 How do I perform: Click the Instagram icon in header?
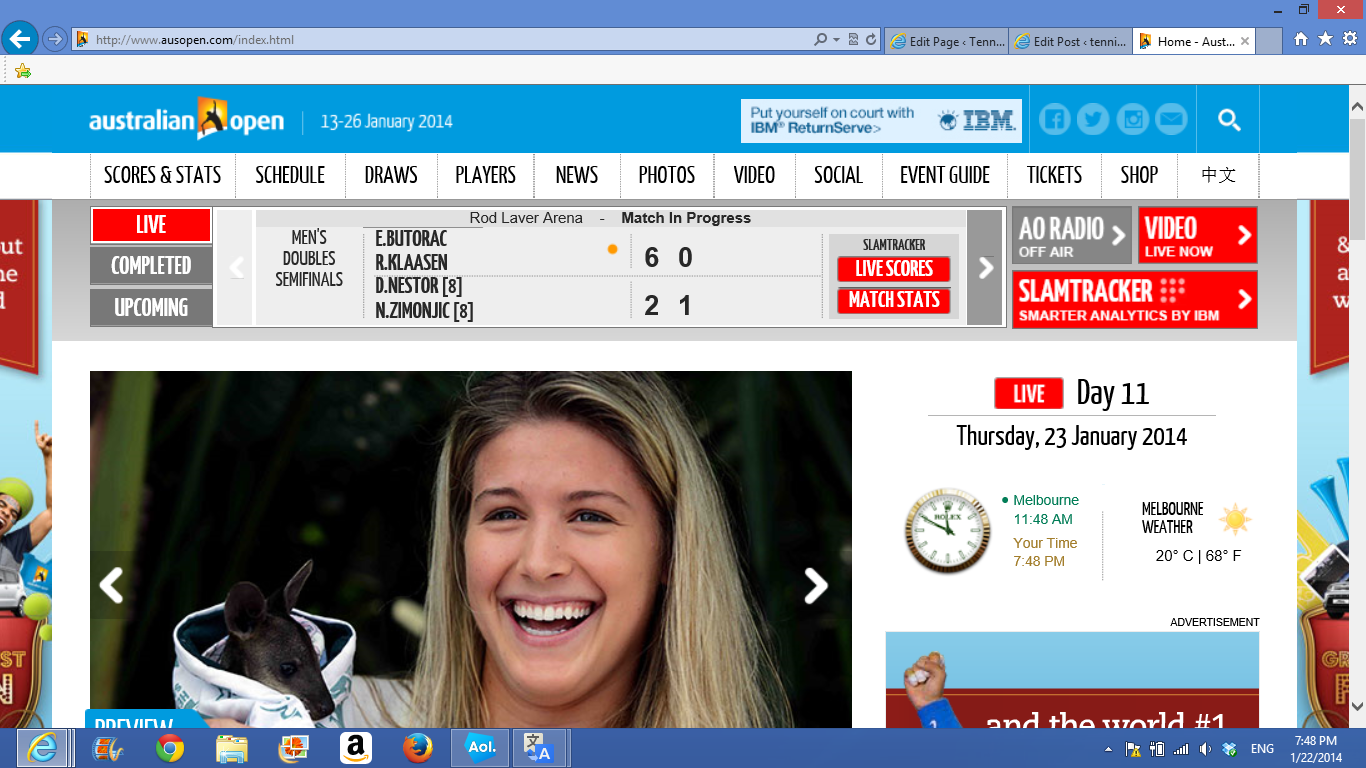pos(1132,120)
